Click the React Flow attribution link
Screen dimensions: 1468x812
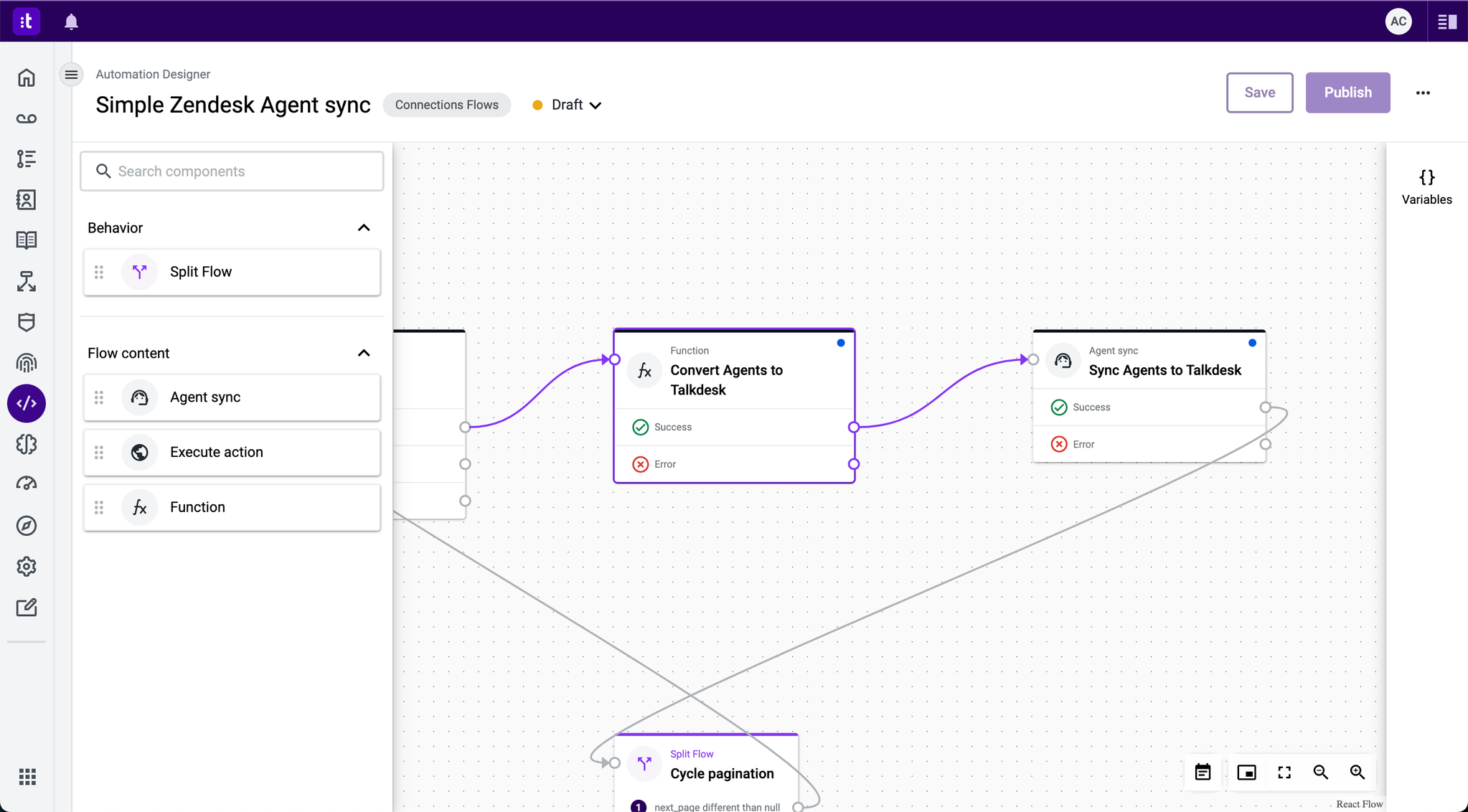click(1359, 803)
